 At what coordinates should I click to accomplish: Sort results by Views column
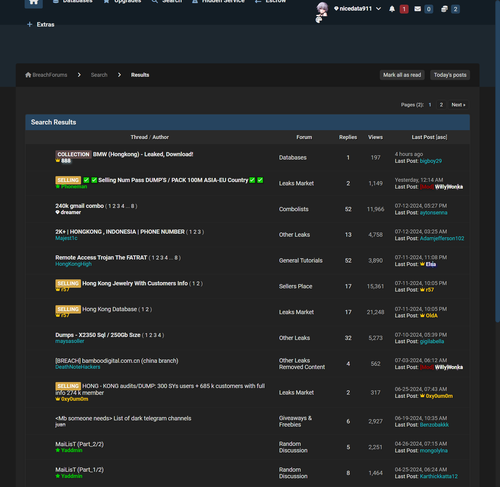375,137
